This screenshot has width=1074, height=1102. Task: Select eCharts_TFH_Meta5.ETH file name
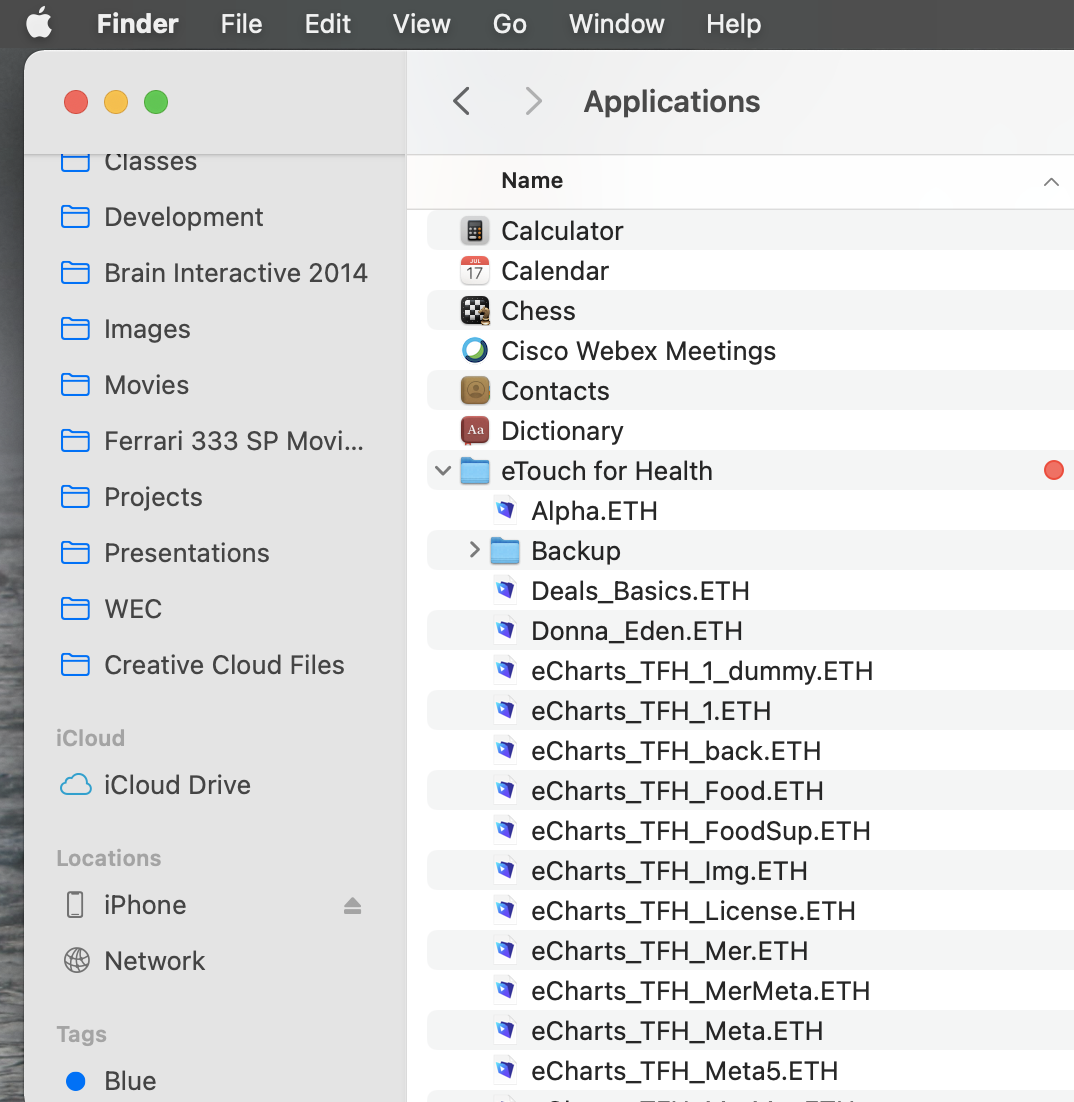point(685,1072)
